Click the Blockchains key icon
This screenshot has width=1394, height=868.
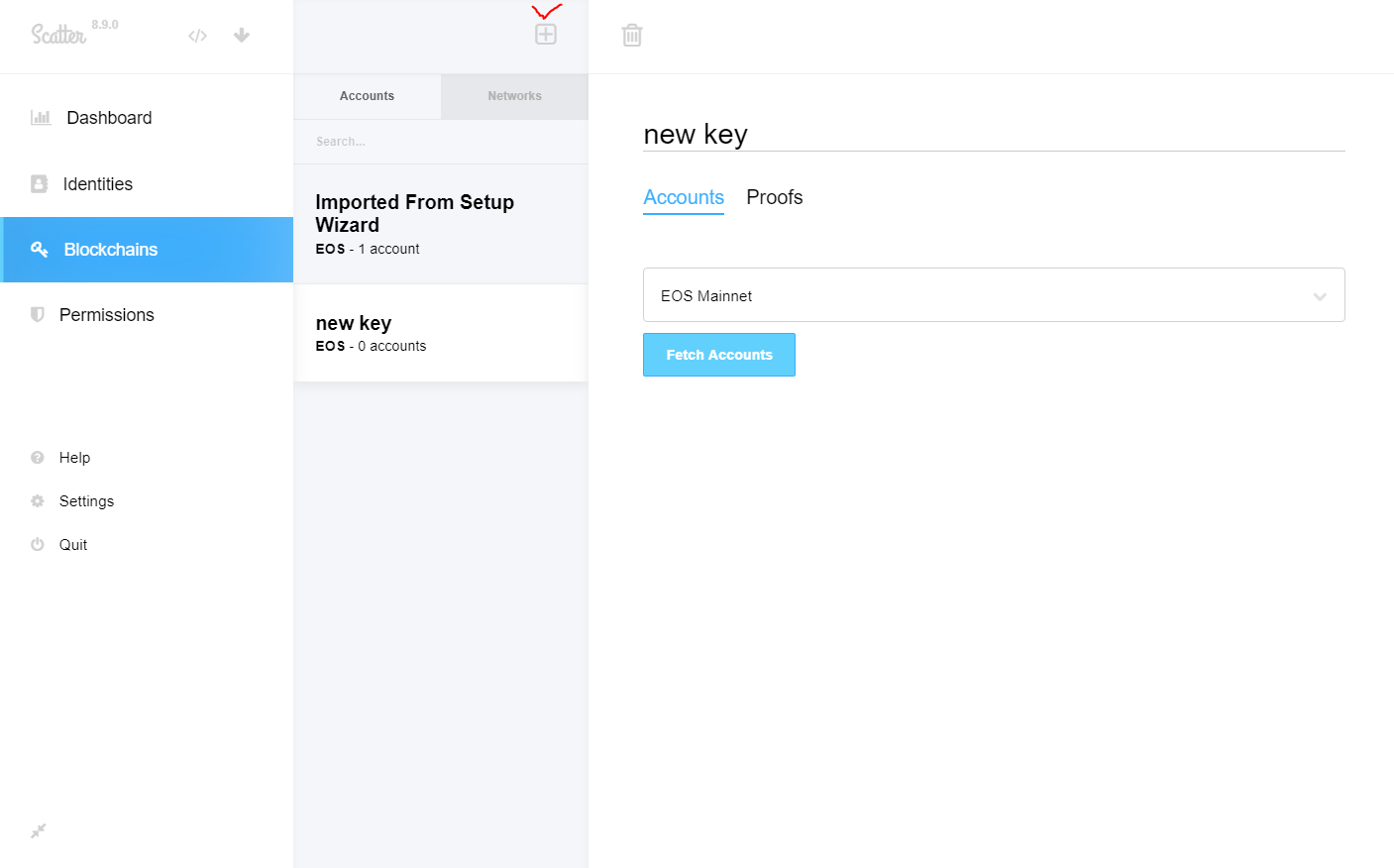40,250
